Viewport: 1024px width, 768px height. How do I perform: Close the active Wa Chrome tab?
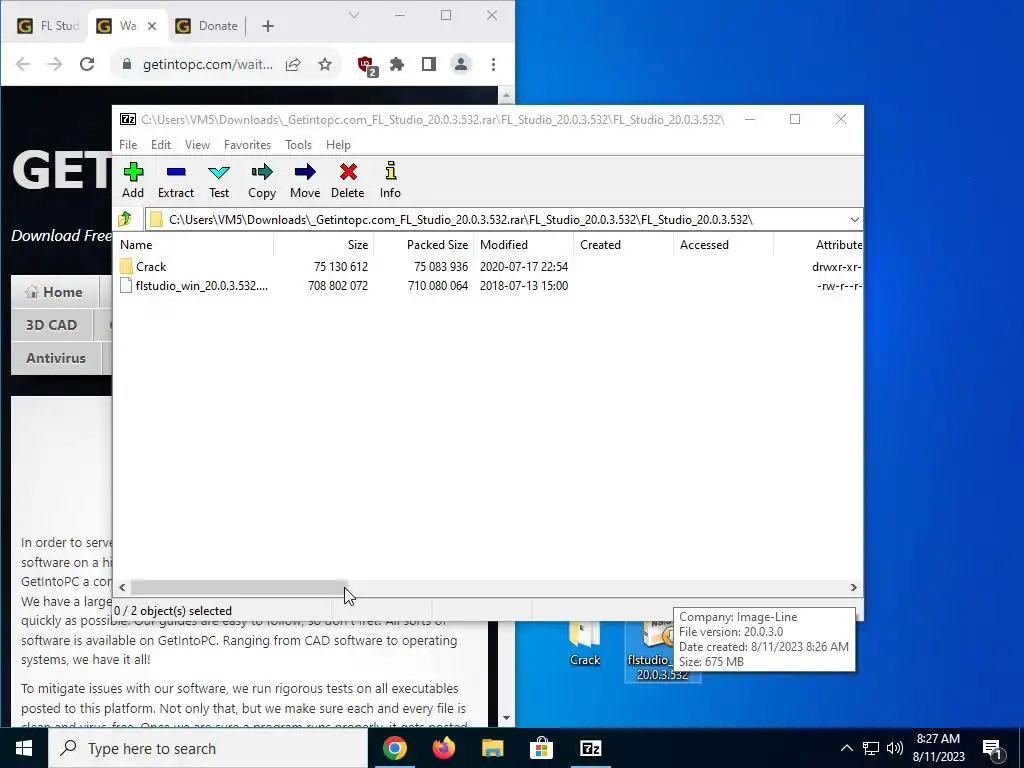coord(152,26)
